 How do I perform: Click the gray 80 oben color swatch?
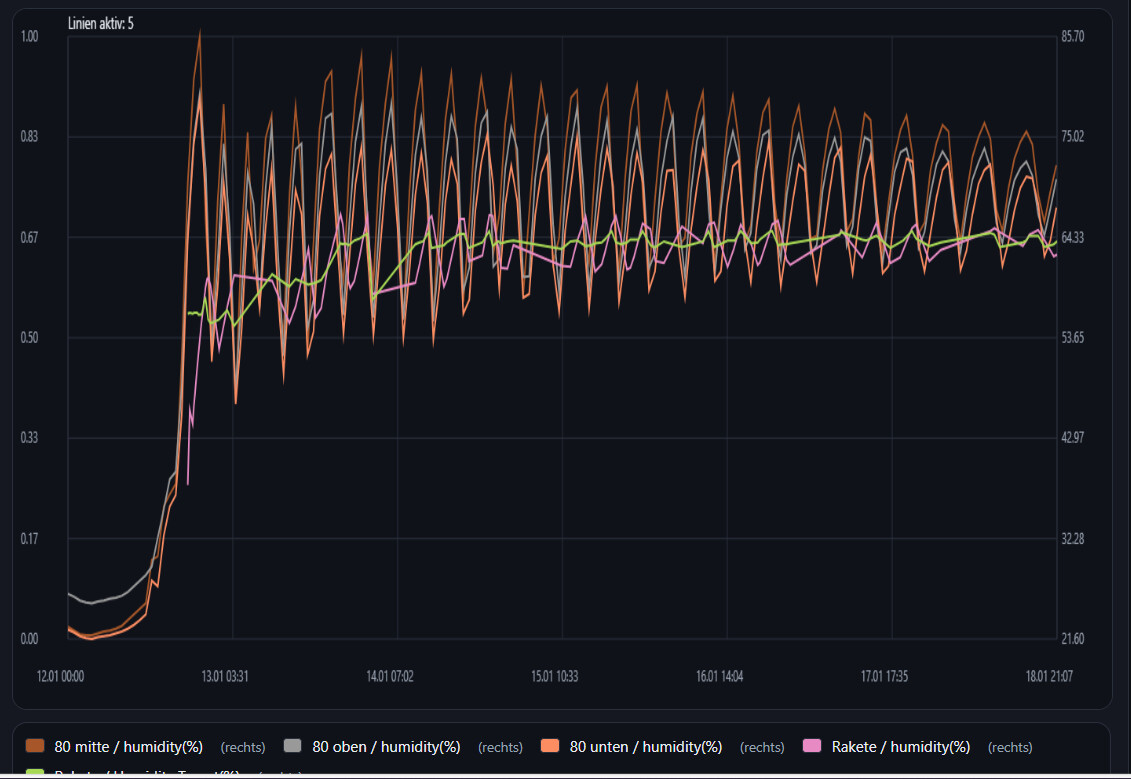[x=293, y=746]
